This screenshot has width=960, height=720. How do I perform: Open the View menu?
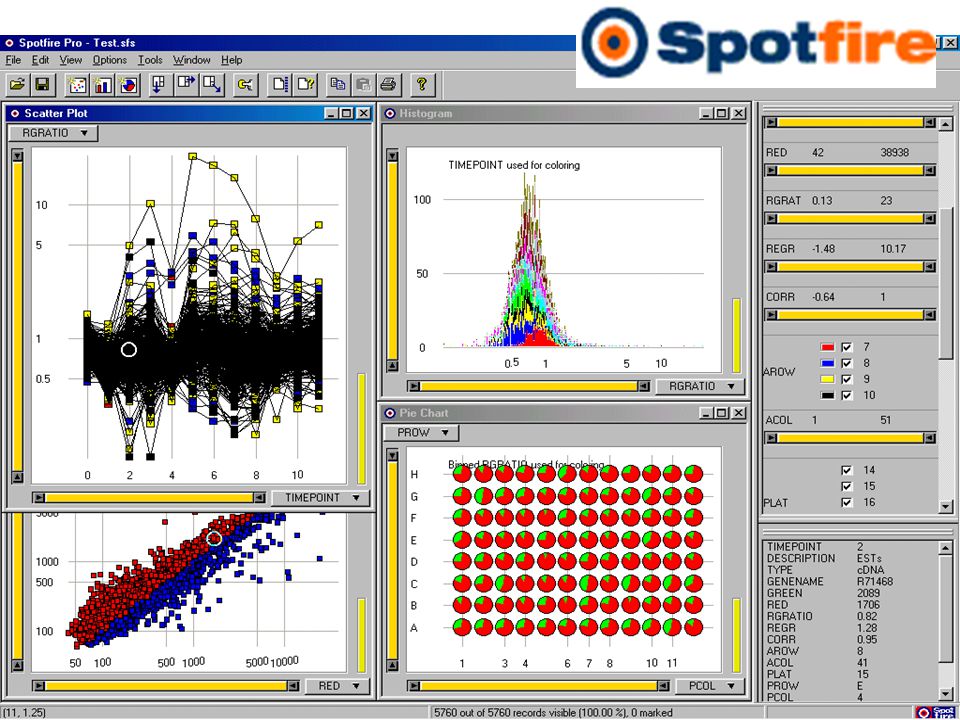[70, 60]
